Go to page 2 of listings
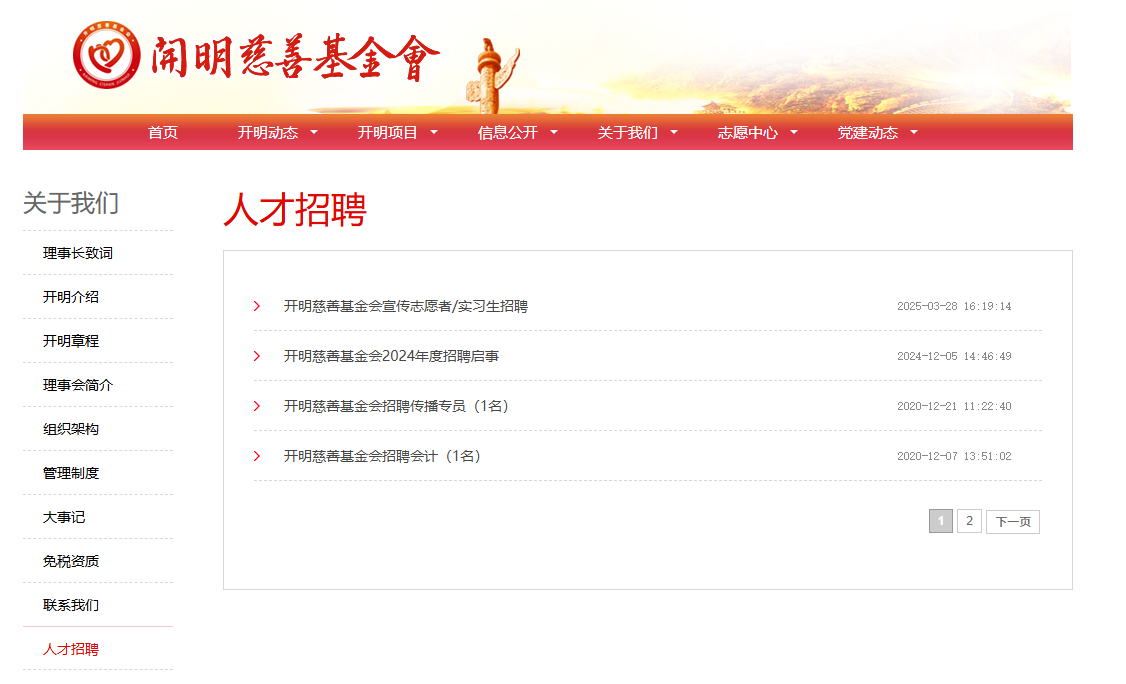1126x684 pixels. point(969,521)
